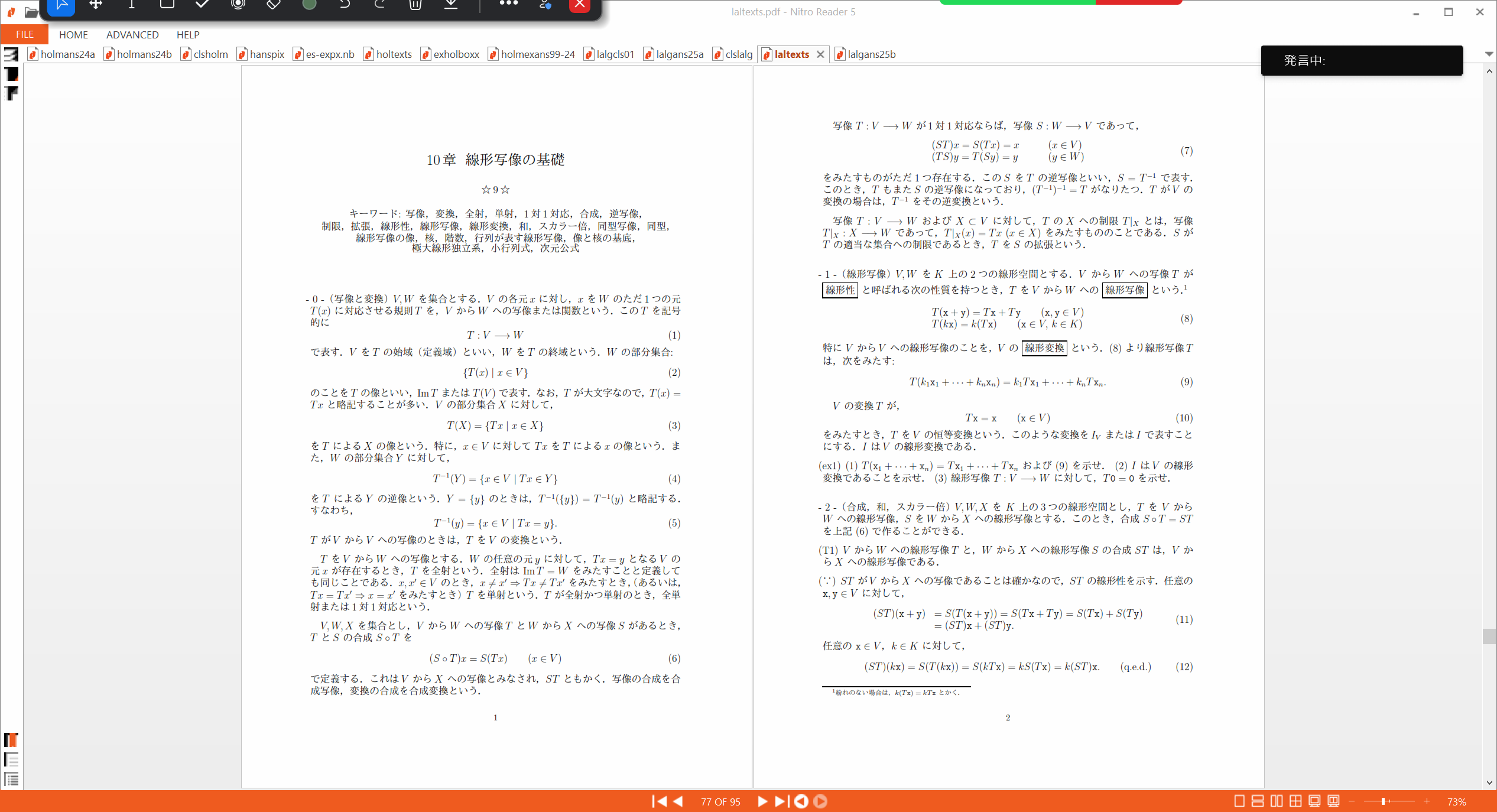Click the top-left stacked lines sidebar icon

point(11,55)
